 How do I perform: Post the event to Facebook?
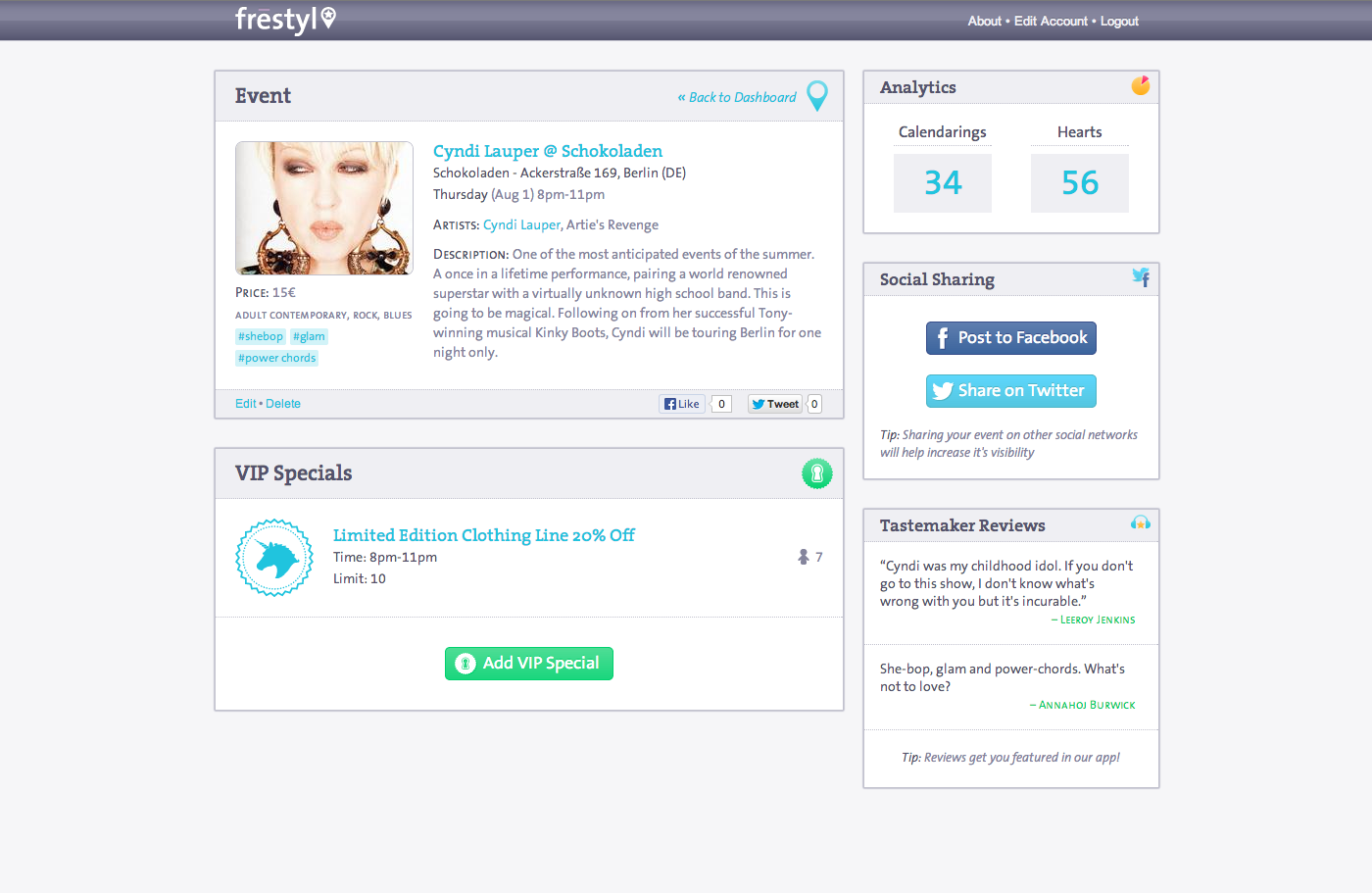pos(1011,338)
